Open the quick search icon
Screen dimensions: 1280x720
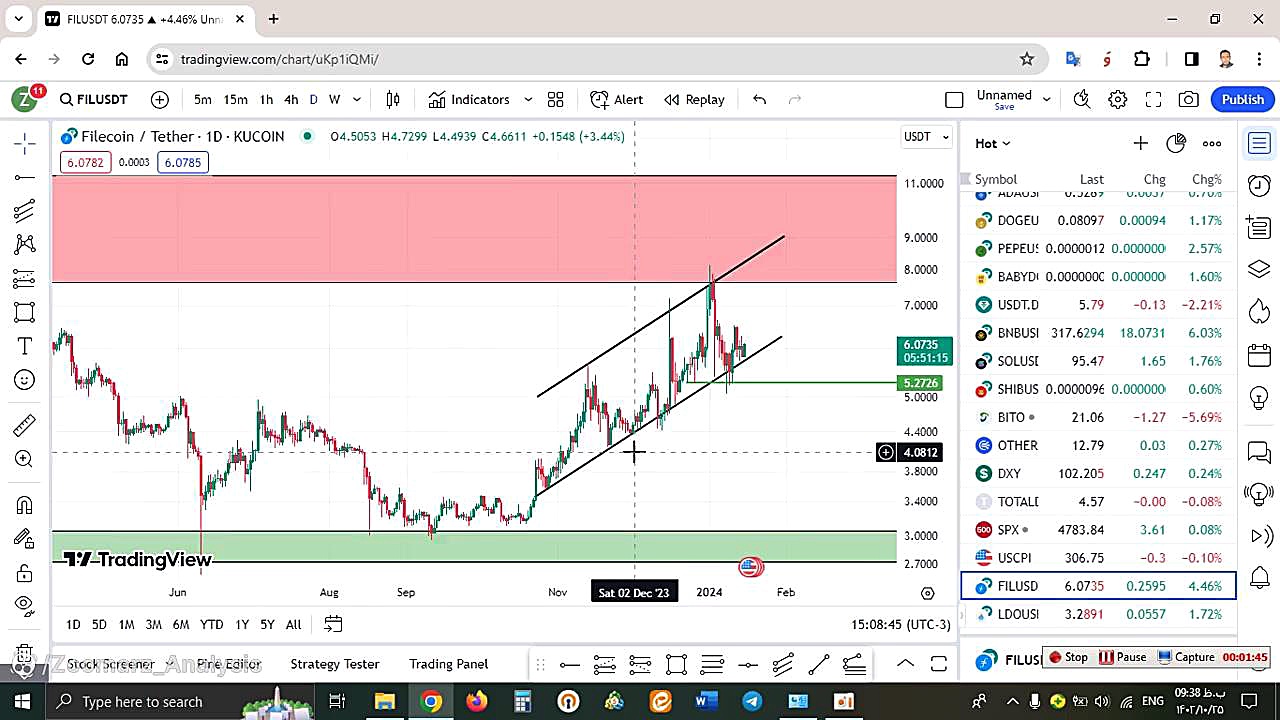pyautogui.click(x=1081, y=99)
